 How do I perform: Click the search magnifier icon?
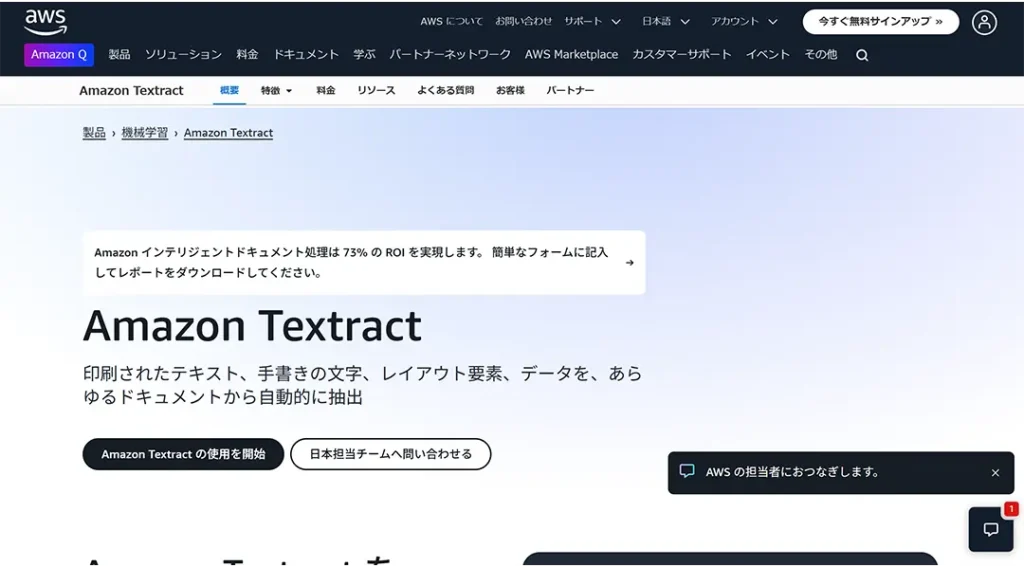(x=862, y=56)
